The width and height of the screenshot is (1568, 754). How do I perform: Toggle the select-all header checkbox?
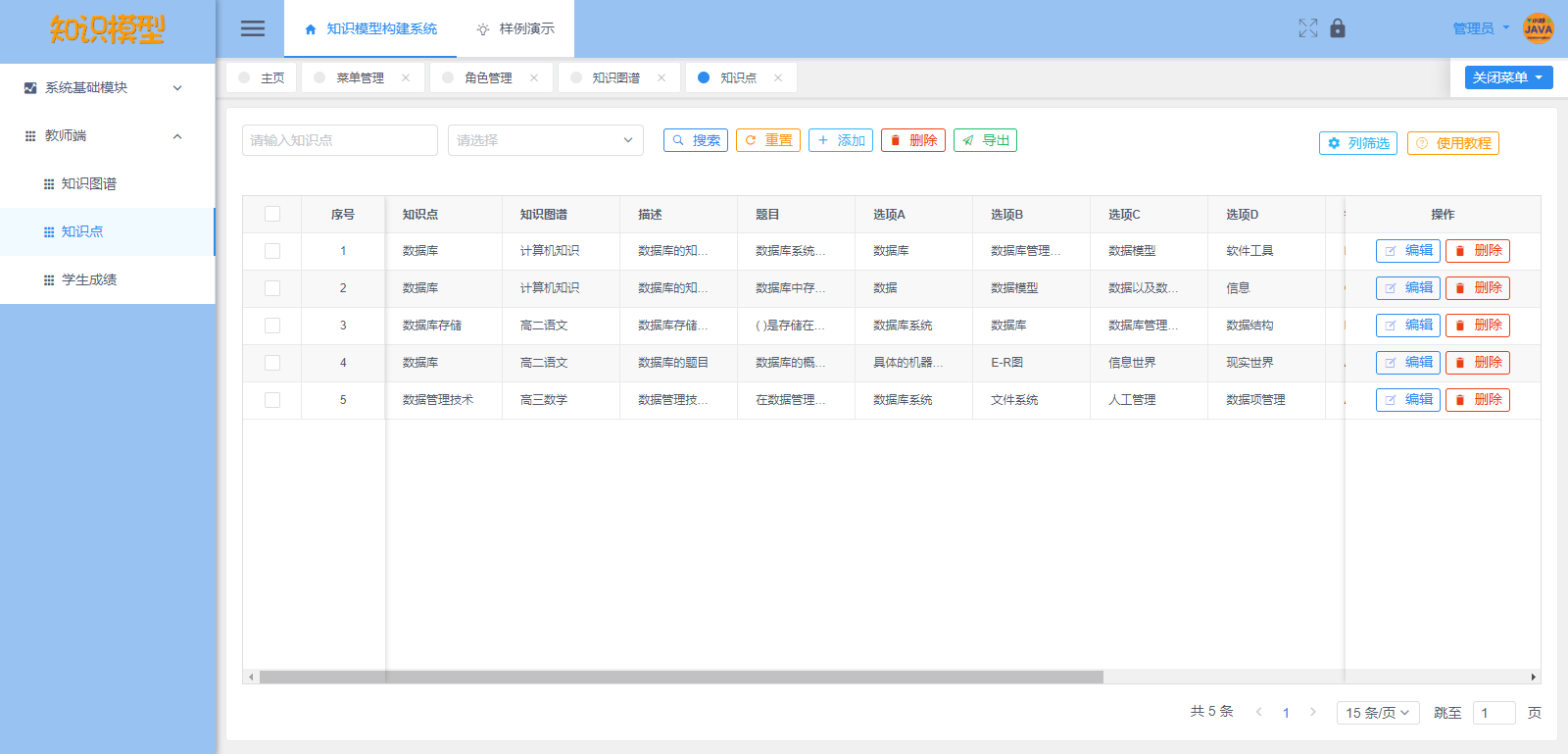coord(272,214)
